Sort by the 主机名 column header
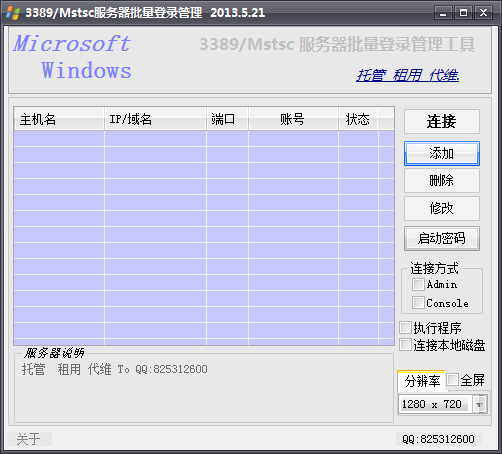502x454 pixels. point(59,119)
